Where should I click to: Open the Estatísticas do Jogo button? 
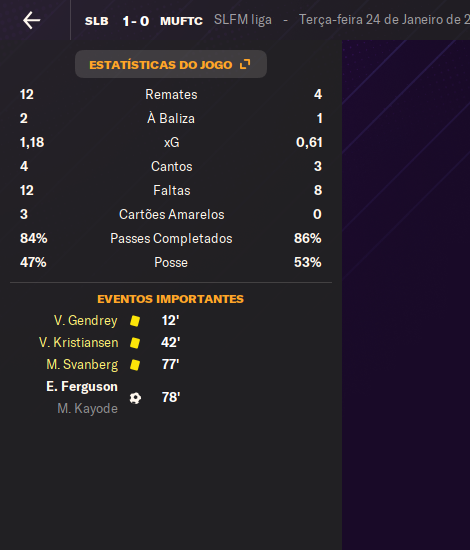[171, 64]
